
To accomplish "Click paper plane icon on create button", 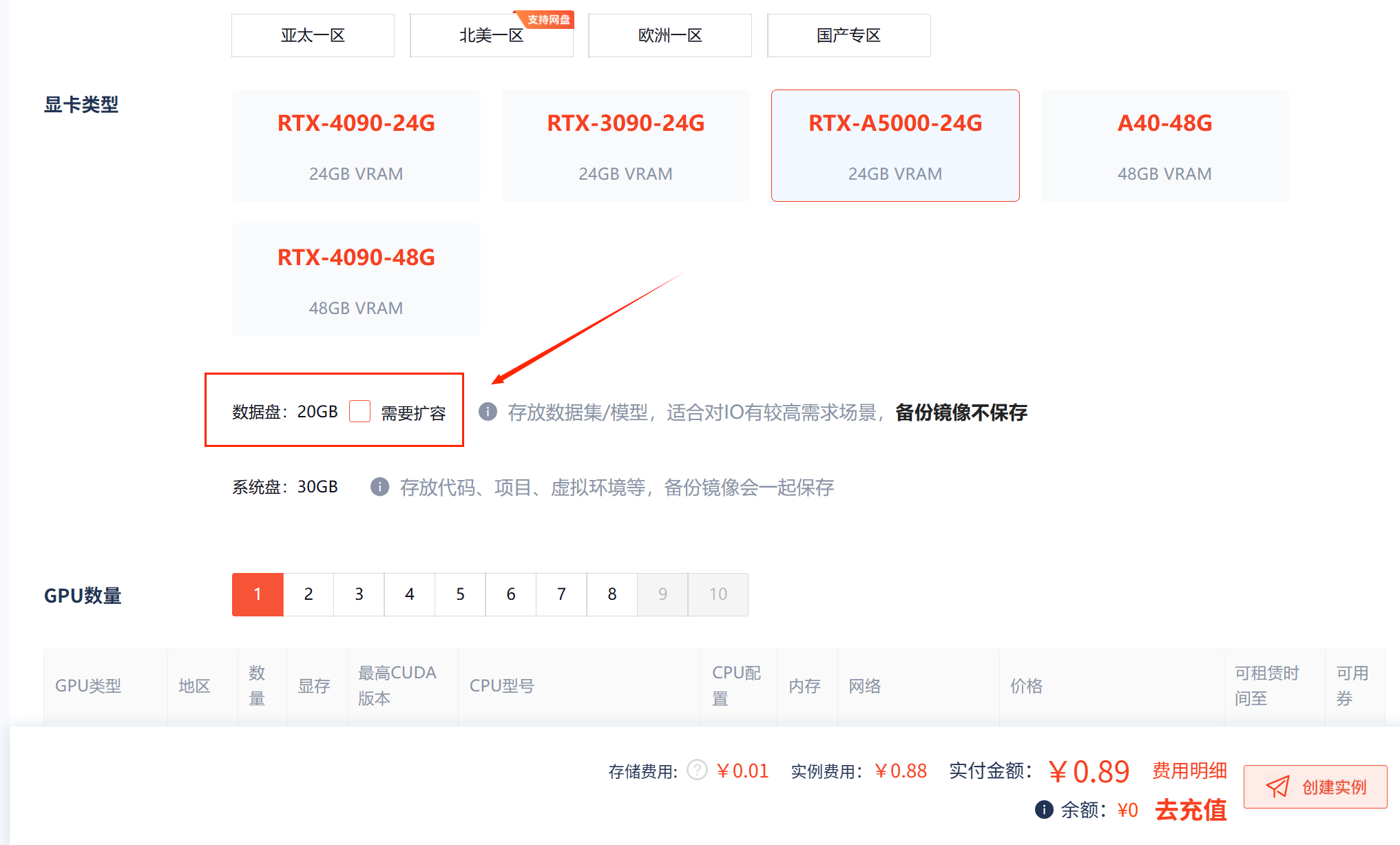I will click(x=1277, y=786).
